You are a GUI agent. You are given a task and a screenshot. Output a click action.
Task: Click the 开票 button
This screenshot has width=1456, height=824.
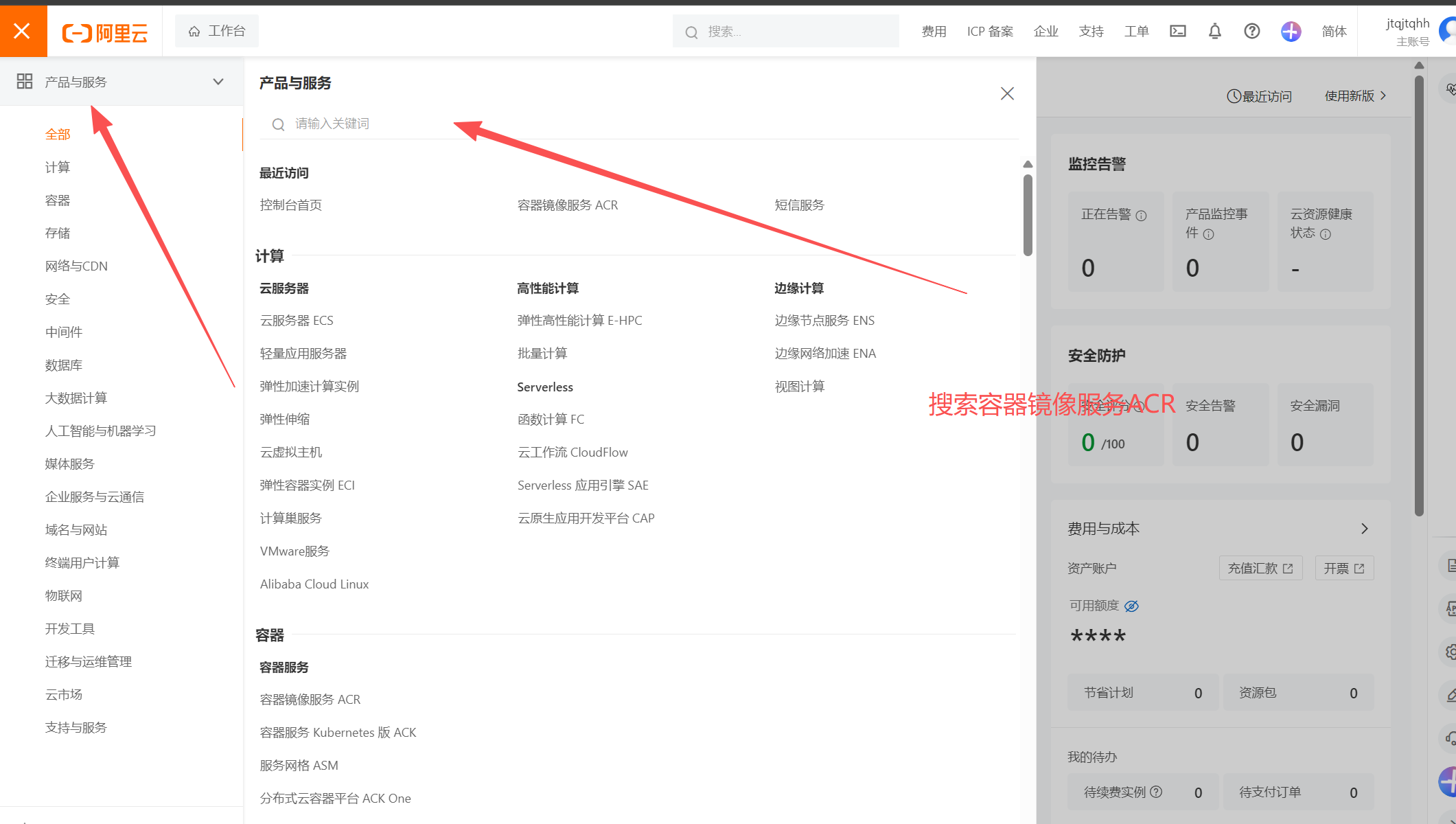click(x=1344, y=568)
